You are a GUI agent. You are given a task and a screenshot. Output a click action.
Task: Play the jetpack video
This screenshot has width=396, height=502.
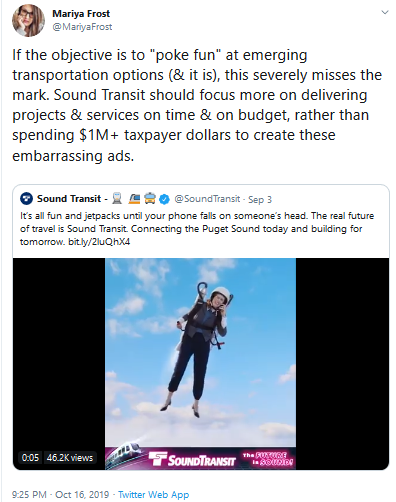click(200, 363)
